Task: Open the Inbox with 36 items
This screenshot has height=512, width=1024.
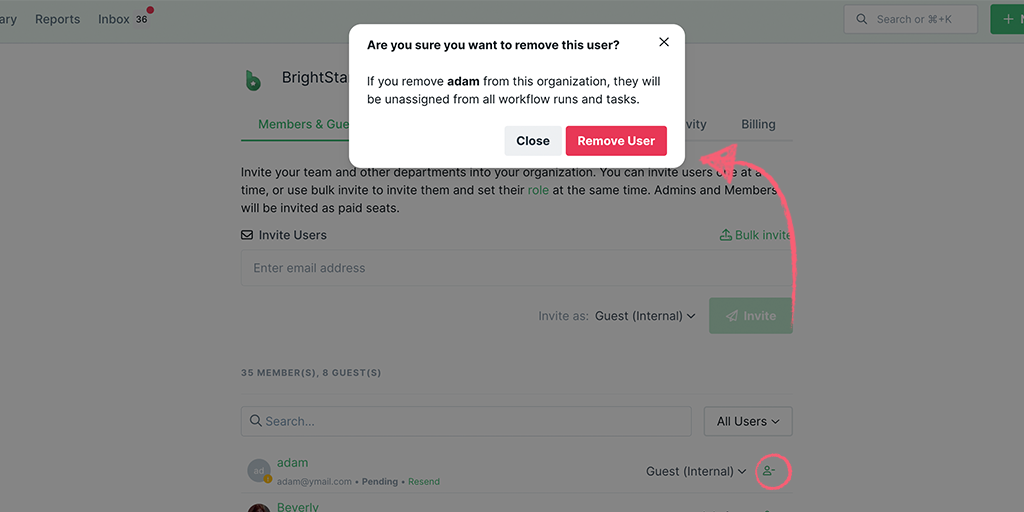Action: tap(123, 20)
